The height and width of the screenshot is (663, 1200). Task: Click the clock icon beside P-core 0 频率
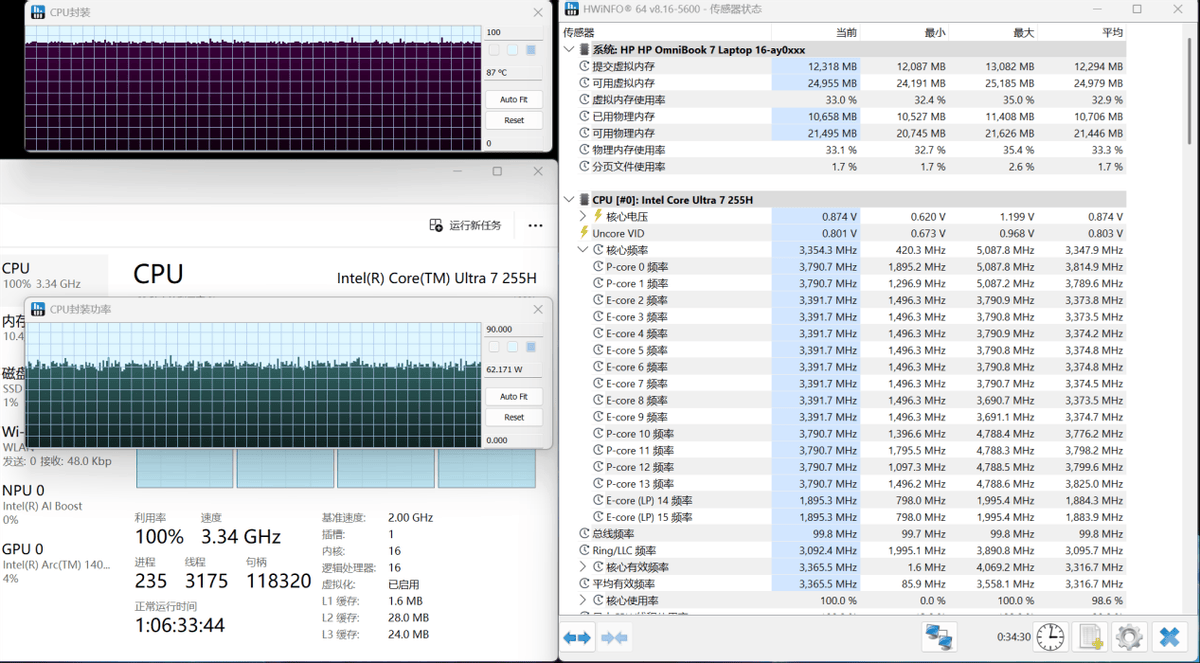599,267
